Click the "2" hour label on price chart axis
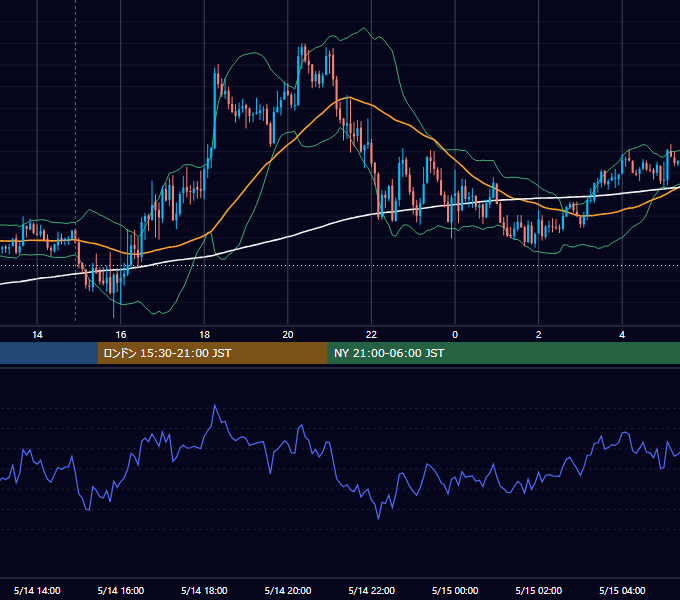Image resolution: width=680 pixels, height=600 pixels. (x=539, y=335)
